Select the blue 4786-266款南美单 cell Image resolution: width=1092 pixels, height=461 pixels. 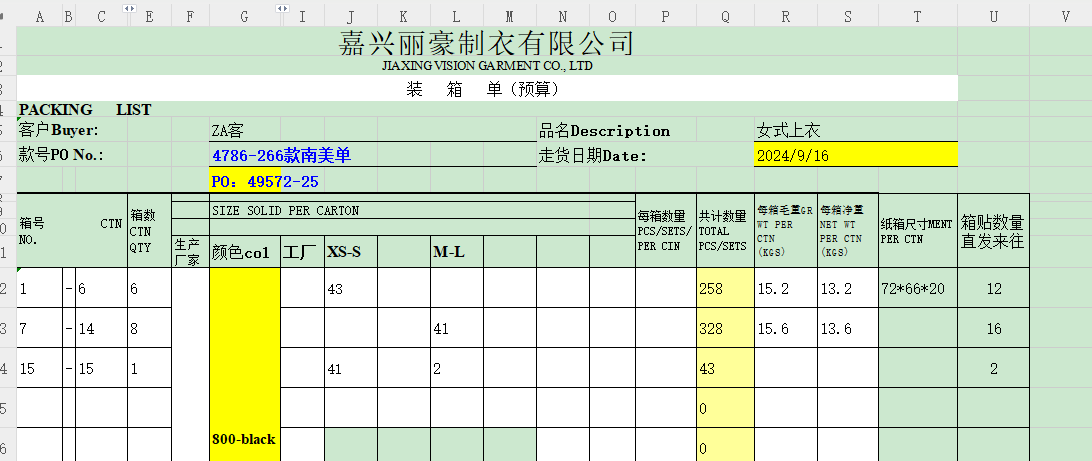[x=372, y=155]
